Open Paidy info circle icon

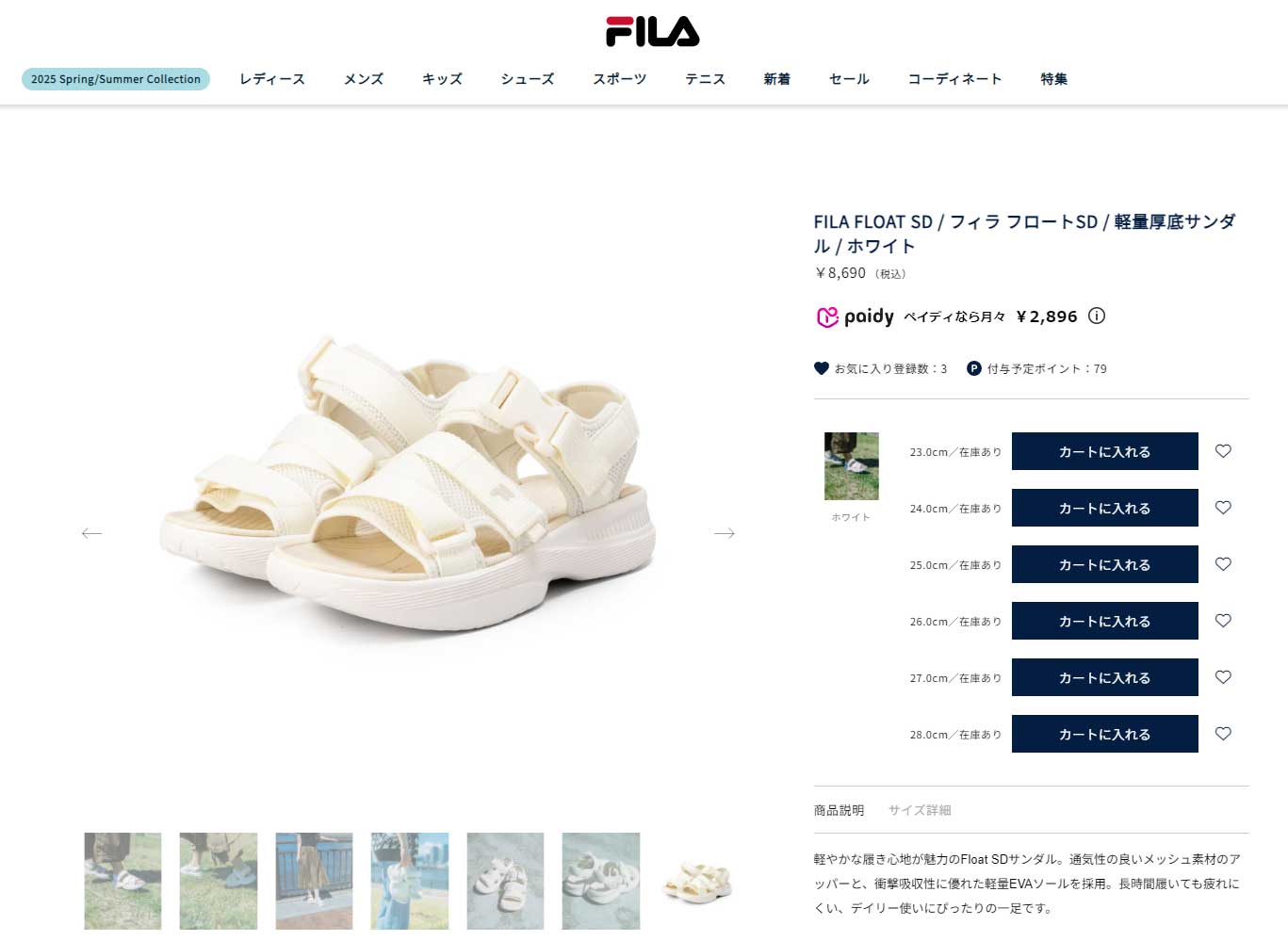click(1097, 316)
